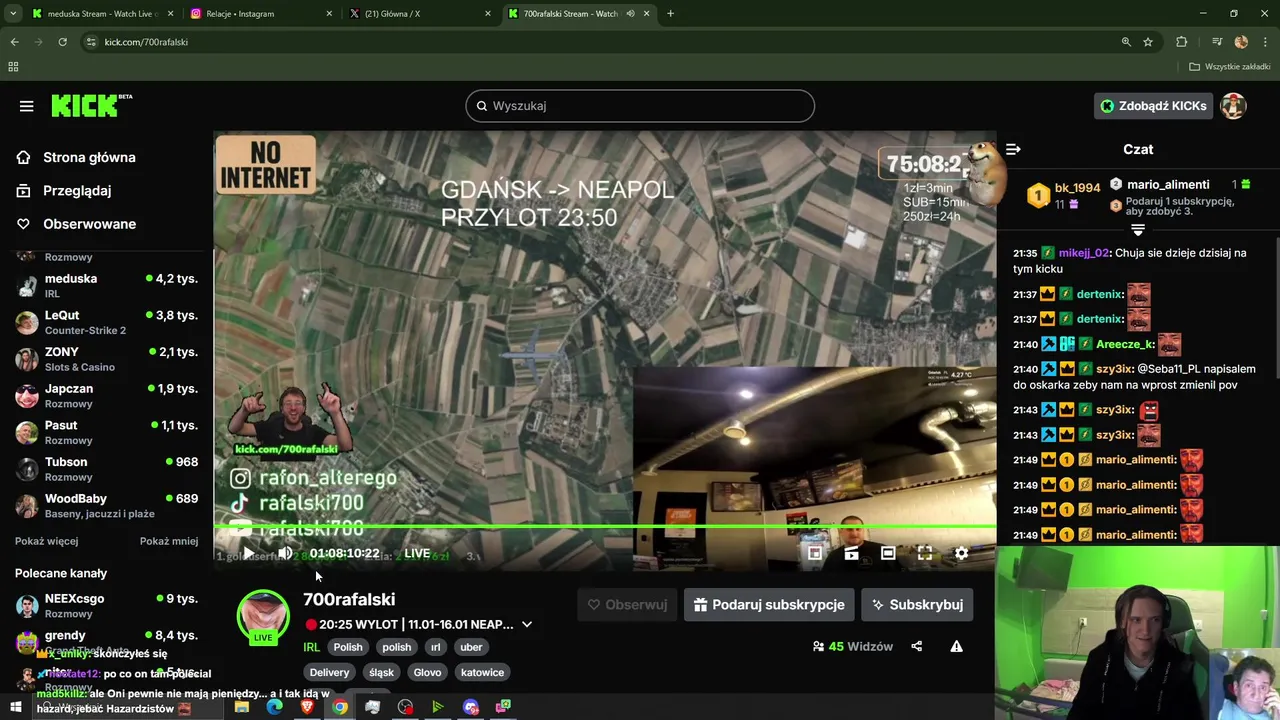Mute the stream volume speaker icon
Screen dimensions: 1280x720
point(285,553)
